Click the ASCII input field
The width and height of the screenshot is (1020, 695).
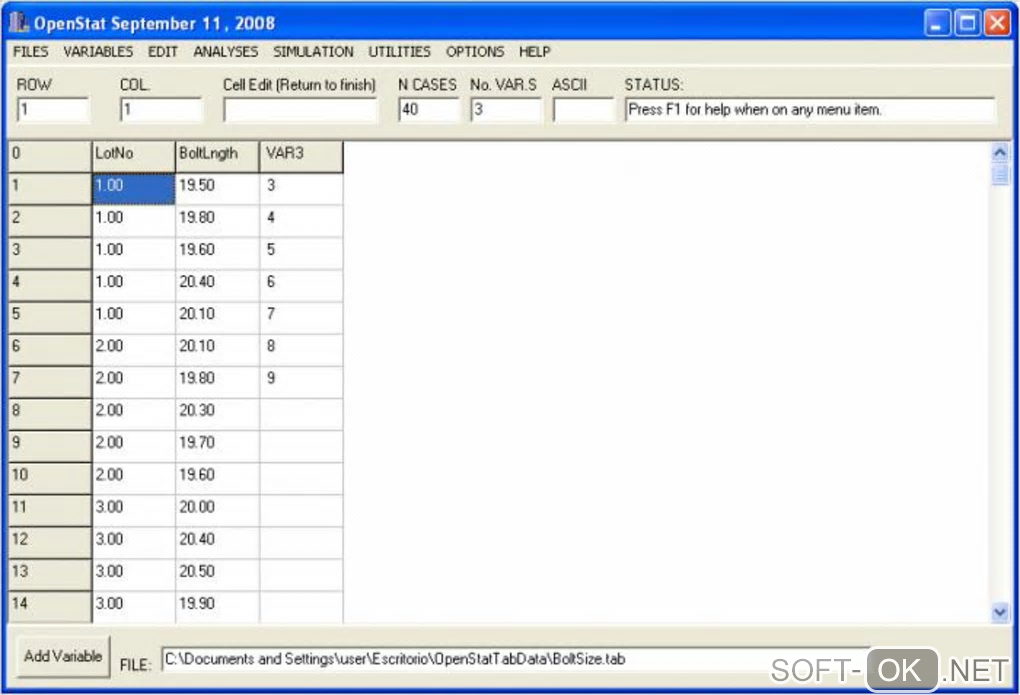(x=584, y=109)
